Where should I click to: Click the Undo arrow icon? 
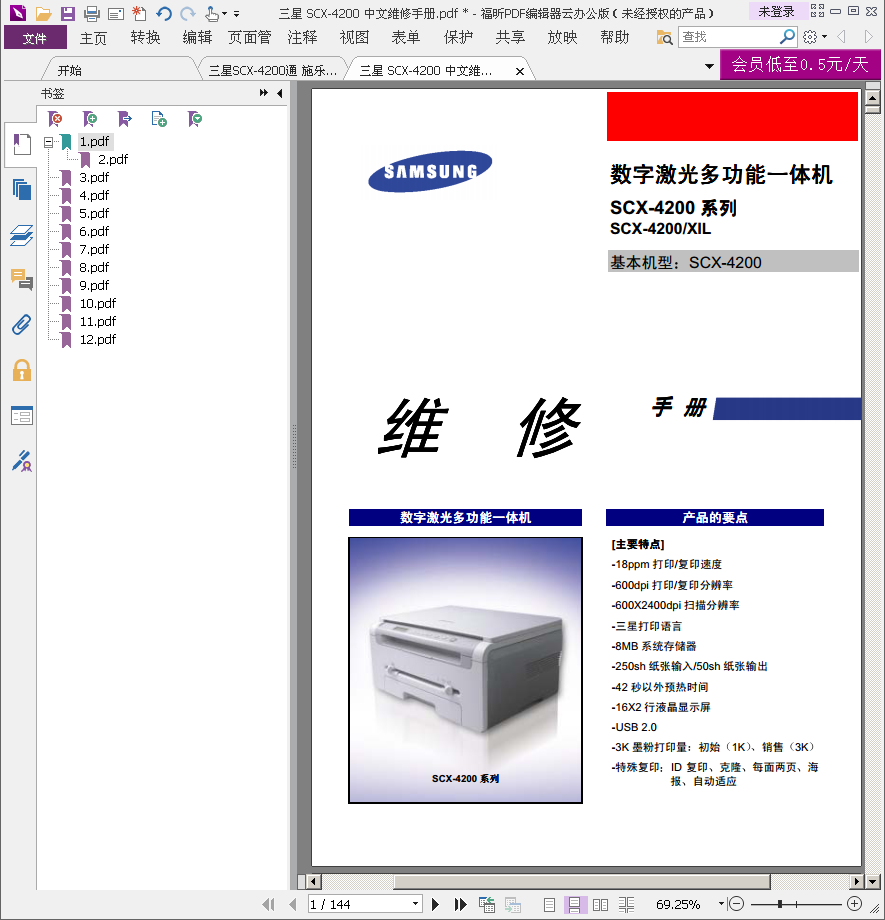click(164, 13)
